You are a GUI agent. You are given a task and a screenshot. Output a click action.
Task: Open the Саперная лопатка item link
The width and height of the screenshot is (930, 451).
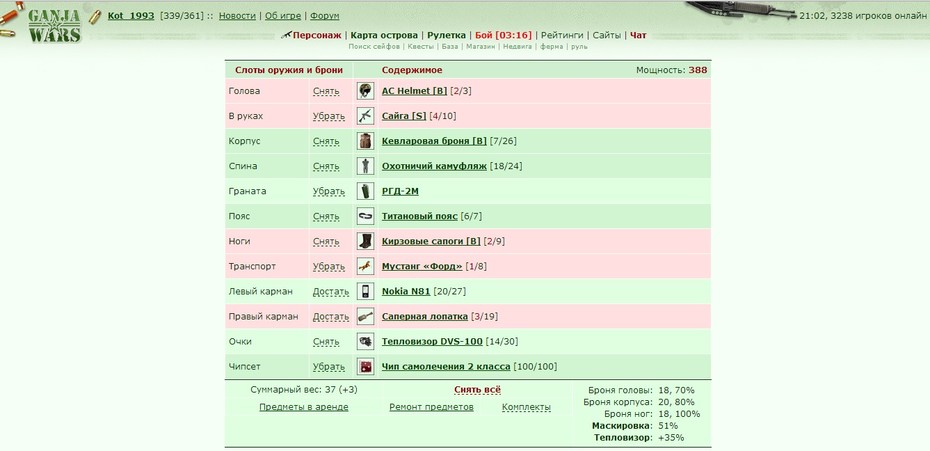pos(425,317)
